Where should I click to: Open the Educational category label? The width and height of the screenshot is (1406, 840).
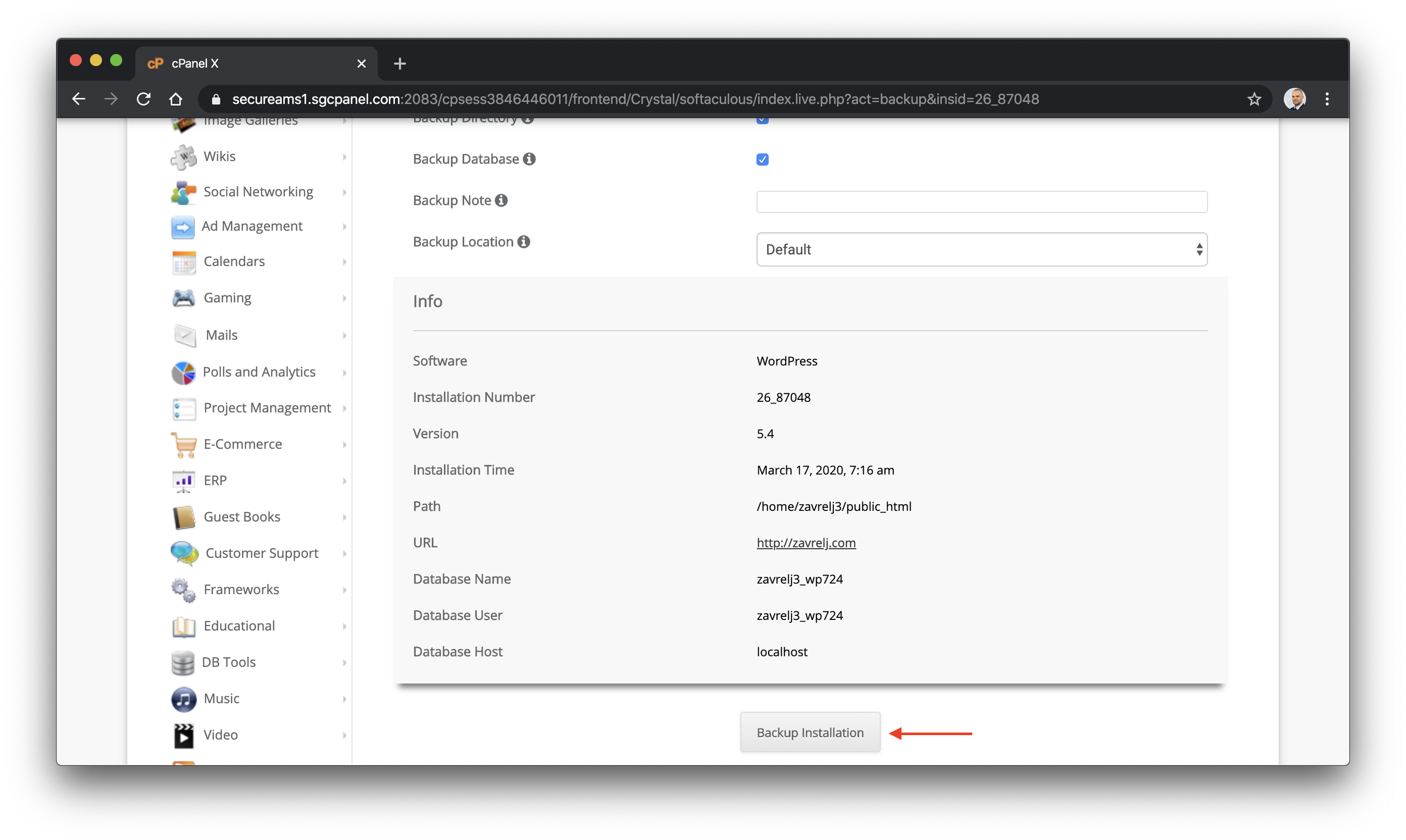pos(239,626)
